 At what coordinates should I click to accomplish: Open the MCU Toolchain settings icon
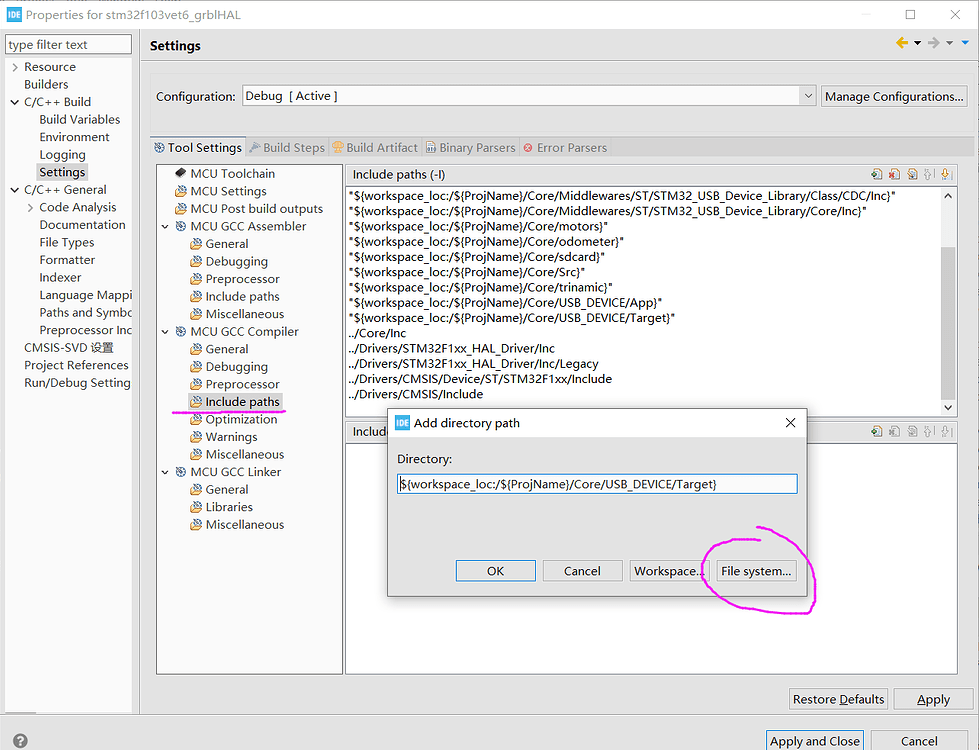[x=181, y=174]
